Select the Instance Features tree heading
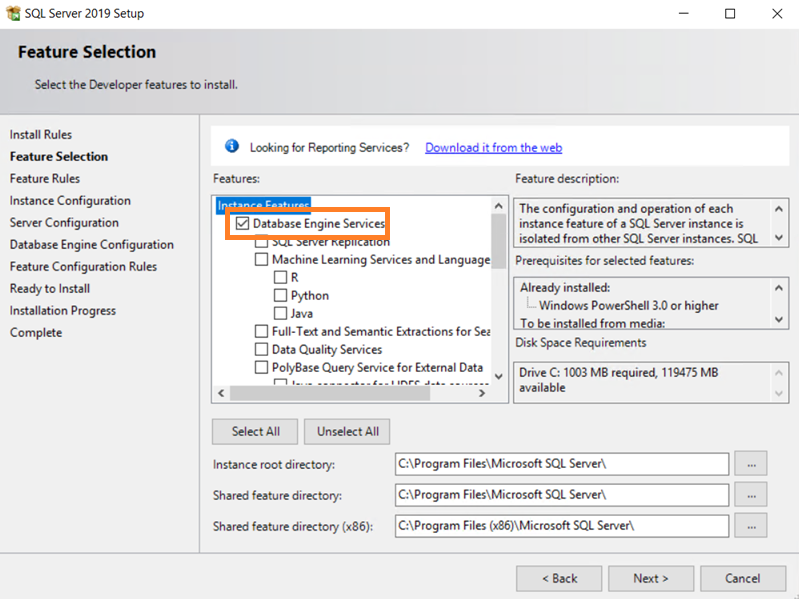Screen dimensions: 799x599 263,205
